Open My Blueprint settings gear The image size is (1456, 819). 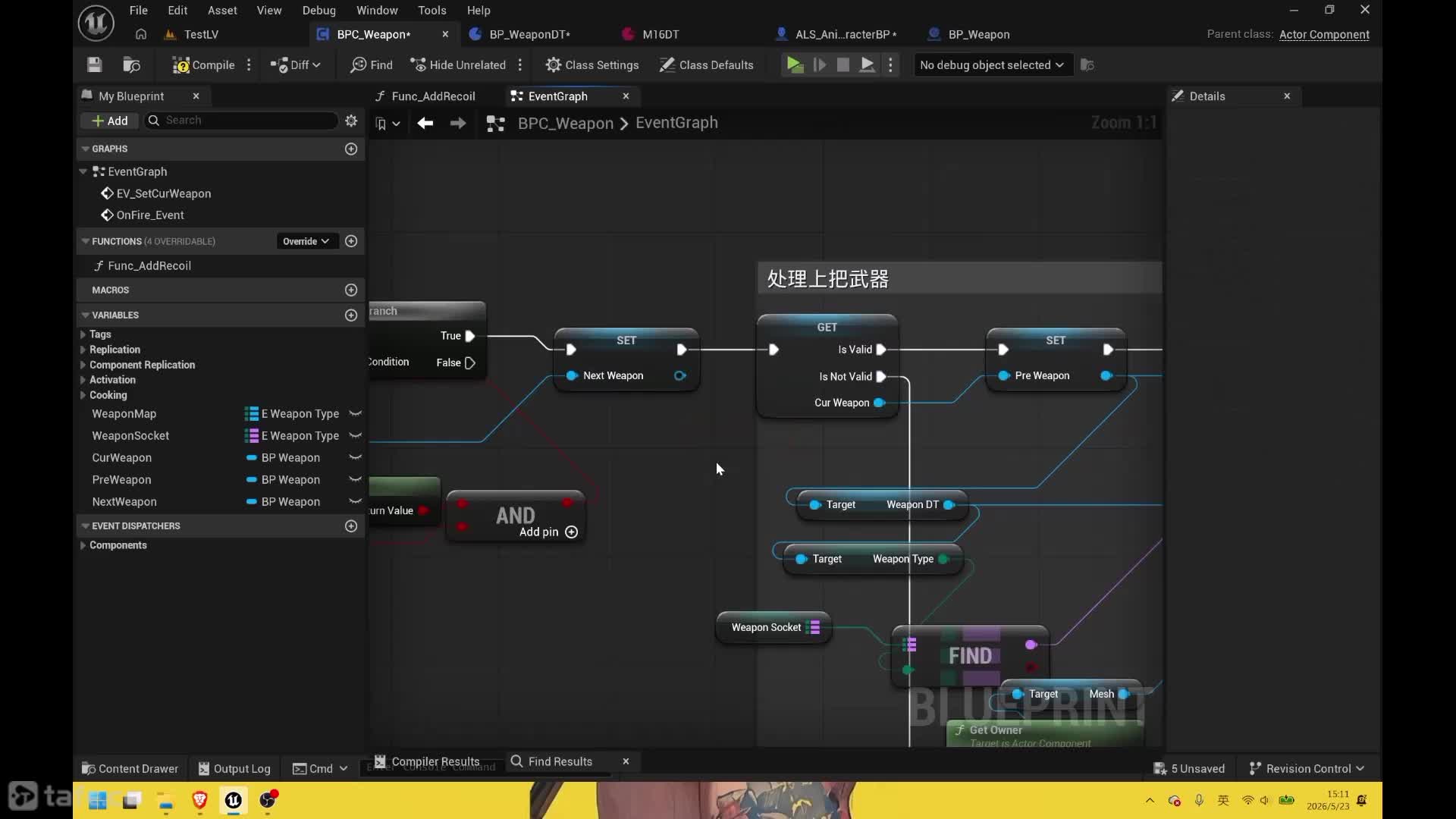[351, 121]
